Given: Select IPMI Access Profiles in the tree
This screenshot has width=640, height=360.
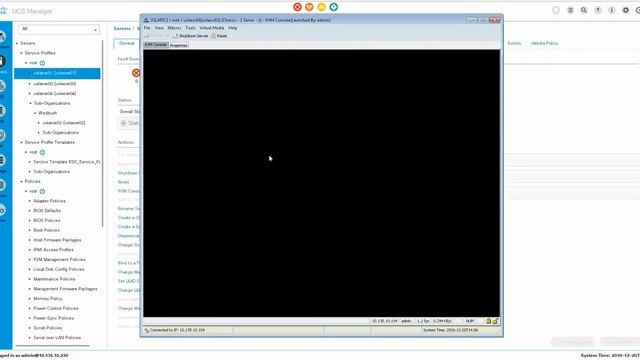Looking at the screenshot, I should pos(53,250).
